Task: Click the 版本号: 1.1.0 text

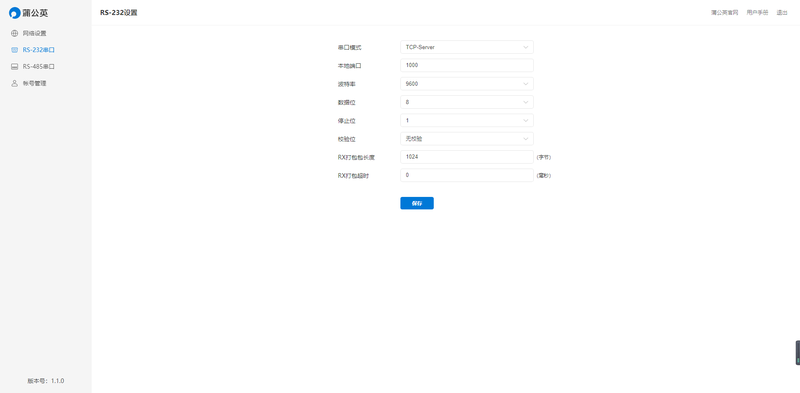Action: point(46,381)
